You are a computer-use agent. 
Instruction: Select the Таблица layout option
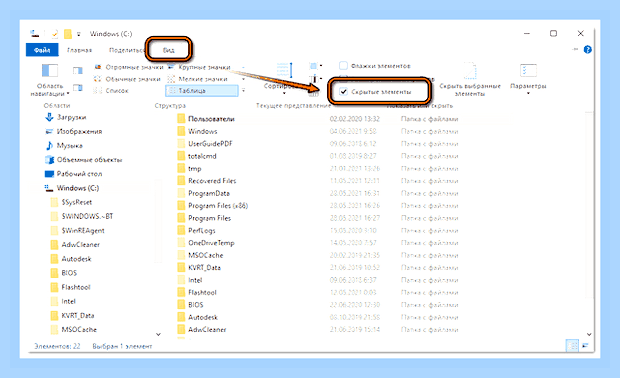point(202,91)
